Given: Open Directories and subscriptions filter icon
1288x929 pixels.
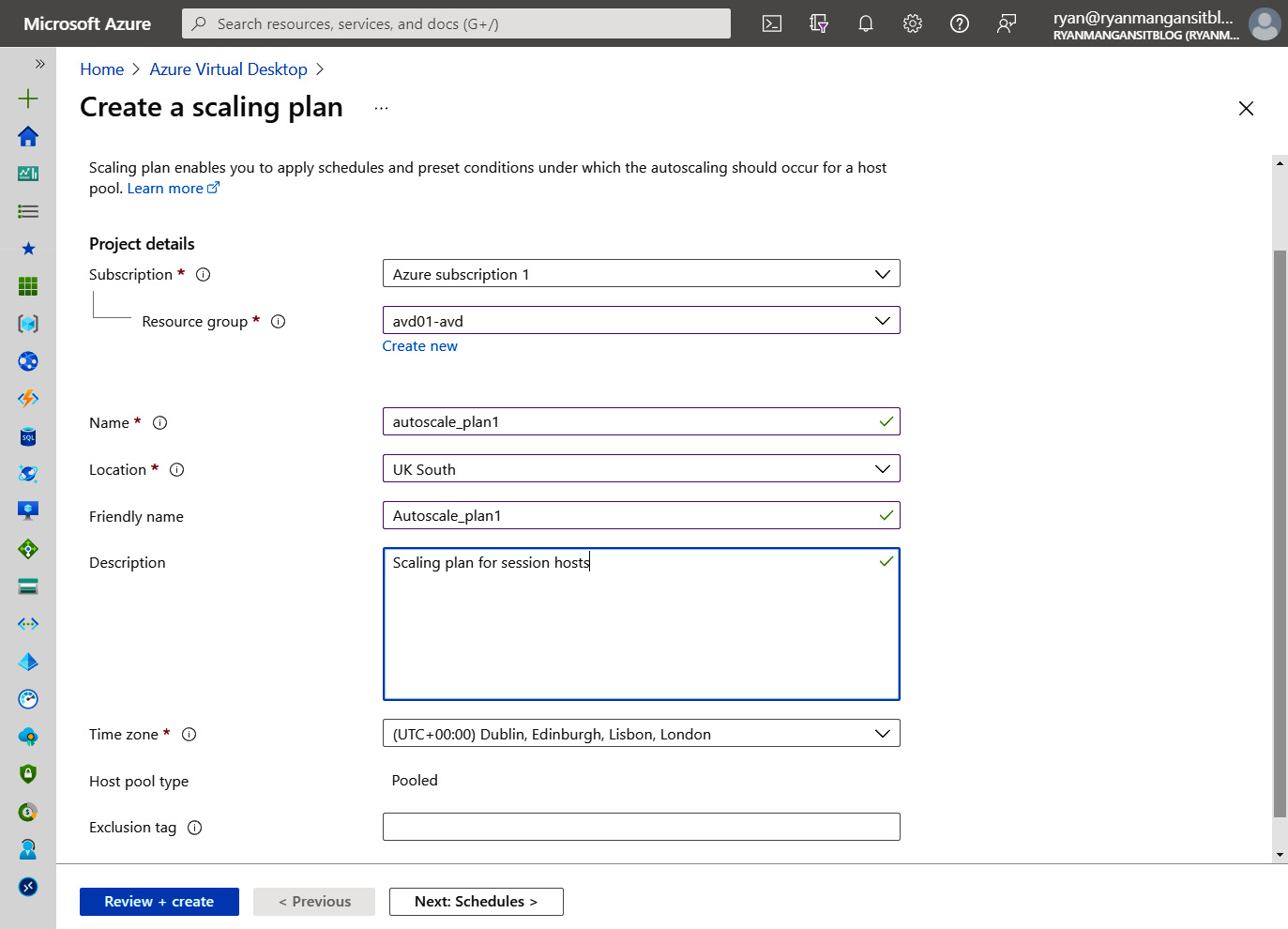Looking at the screenshot, I should pyautogui.click(x=819, y=23).
